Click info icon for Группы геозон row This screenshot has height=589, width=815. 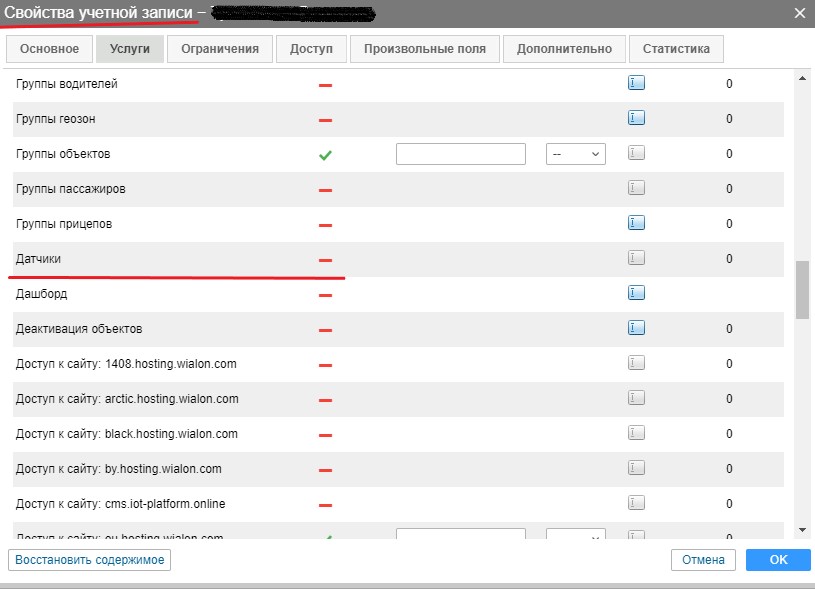(x=636, y=119)
